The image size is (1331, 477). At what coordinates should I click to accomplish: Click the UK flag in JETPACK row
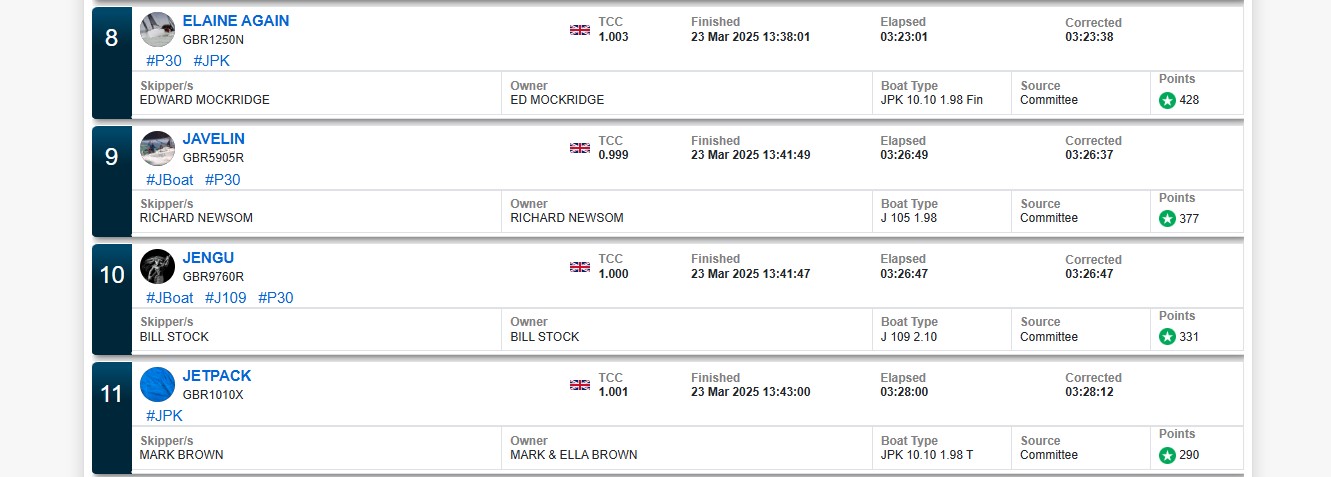click(580, 385)
